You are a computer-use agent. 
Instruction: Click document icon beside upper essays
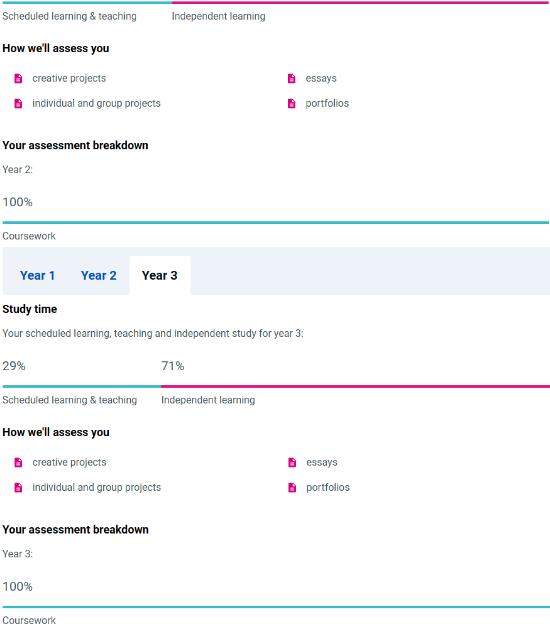click(x=291, y=79)
